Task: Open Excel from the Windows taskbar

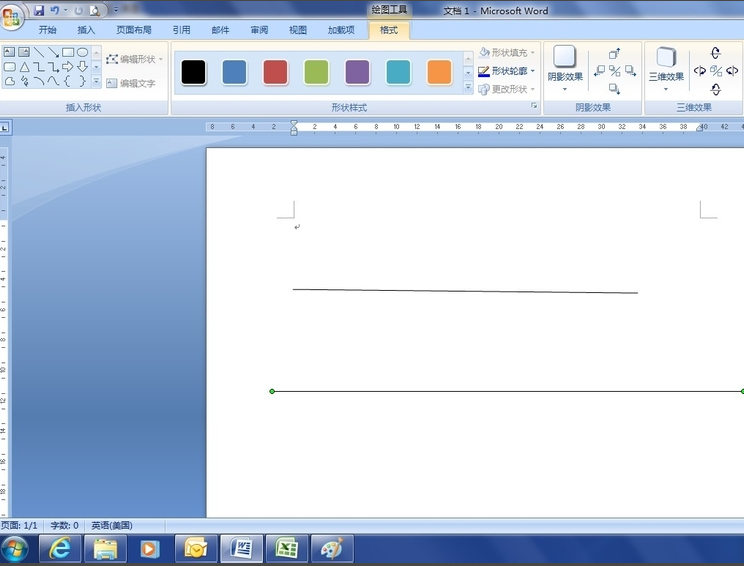Action: click(x=287, y=548)
